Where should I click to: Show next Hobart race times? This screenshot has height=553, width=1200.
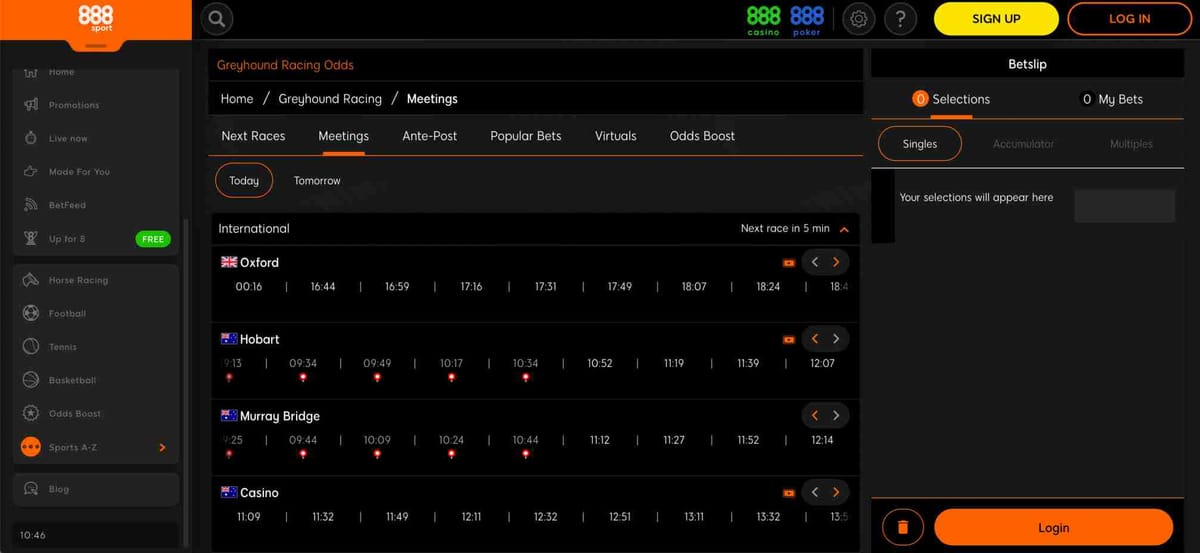tap(836, 339)
